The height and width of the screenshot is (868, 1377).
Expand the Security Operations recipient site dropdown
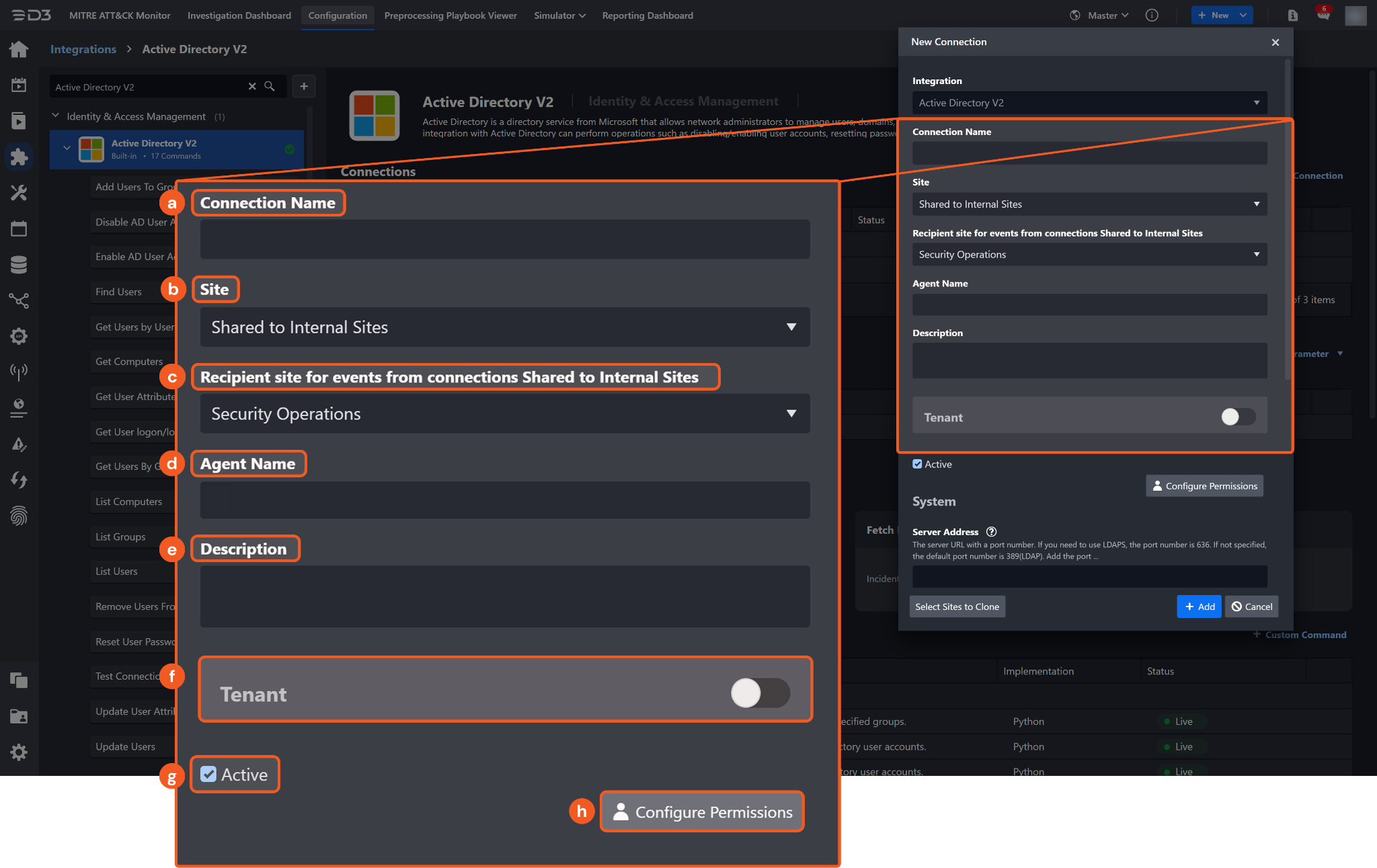click(x=1089, y=255)
